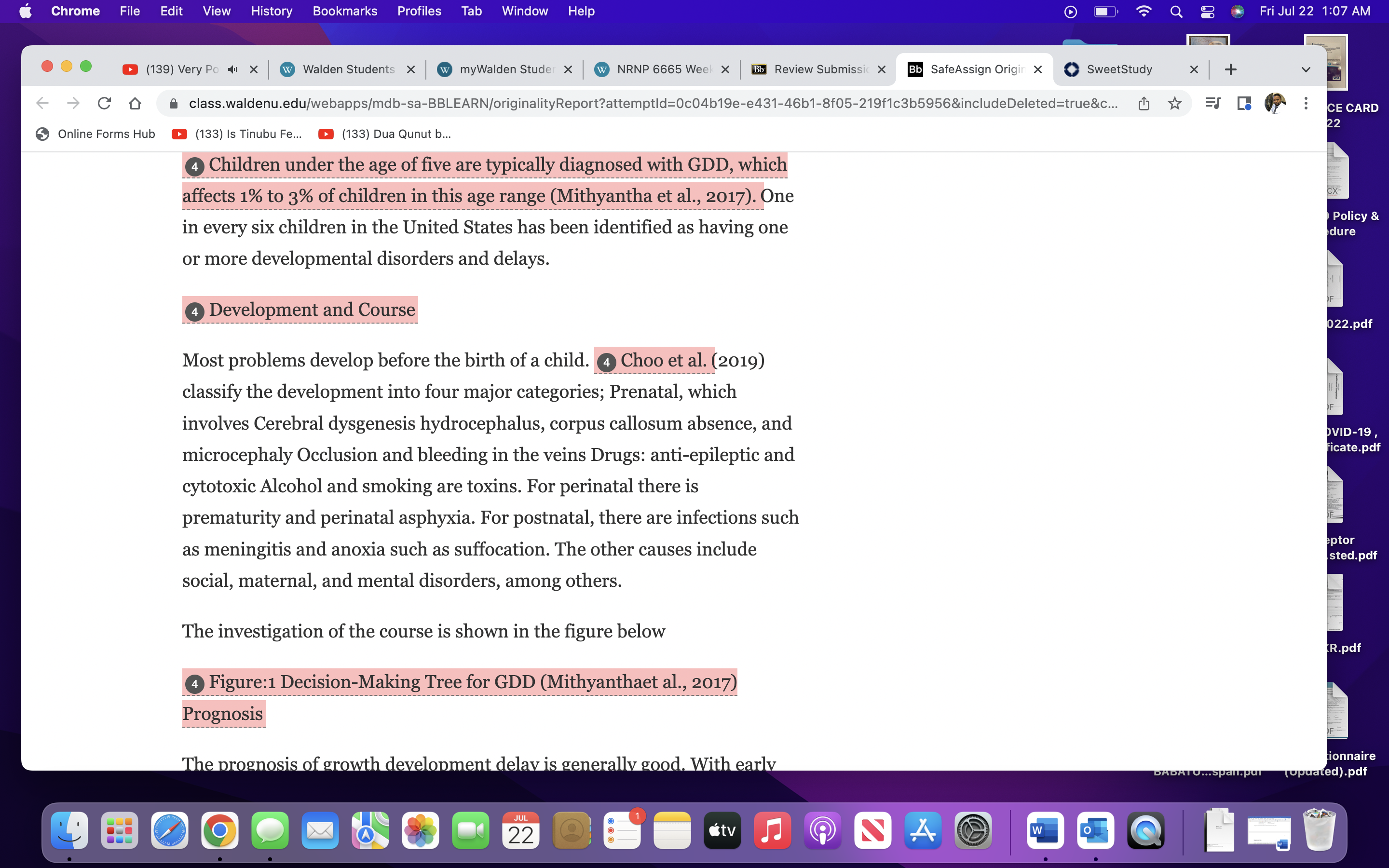Open the Online Forms Hub bookmark
This screenshot has width=1389, height=868.
tap(95, 134)
